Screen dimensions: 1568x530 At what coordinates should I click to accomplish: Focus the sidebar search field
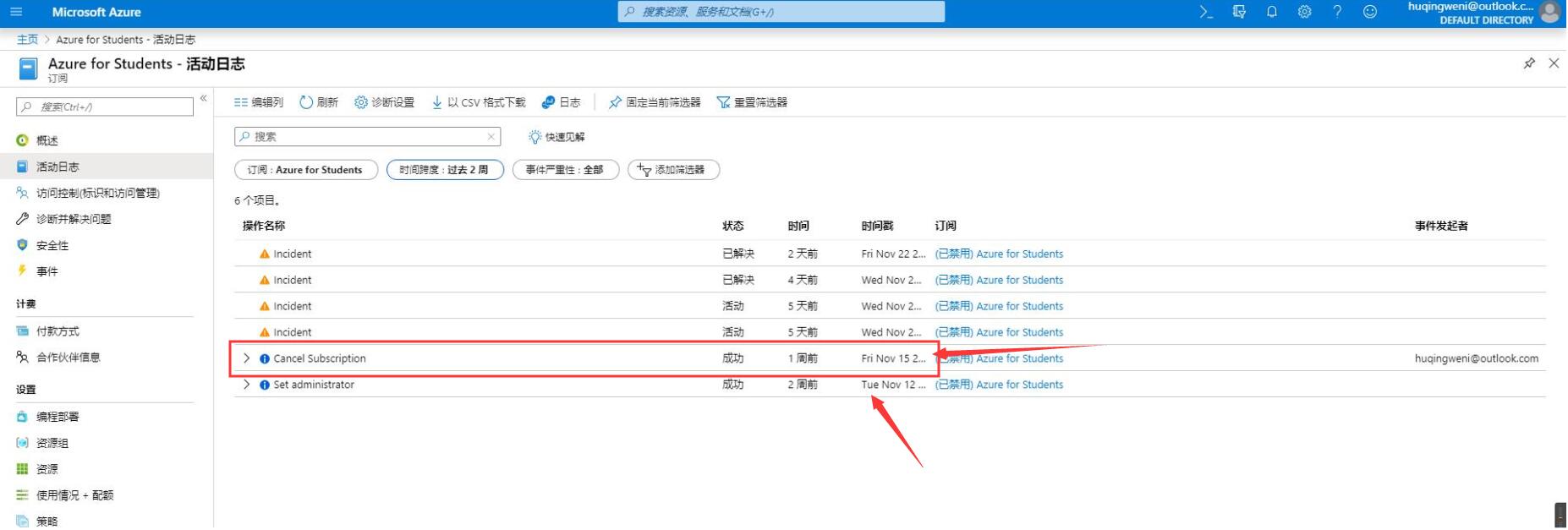pyautogui.click(x=105, y=107)
